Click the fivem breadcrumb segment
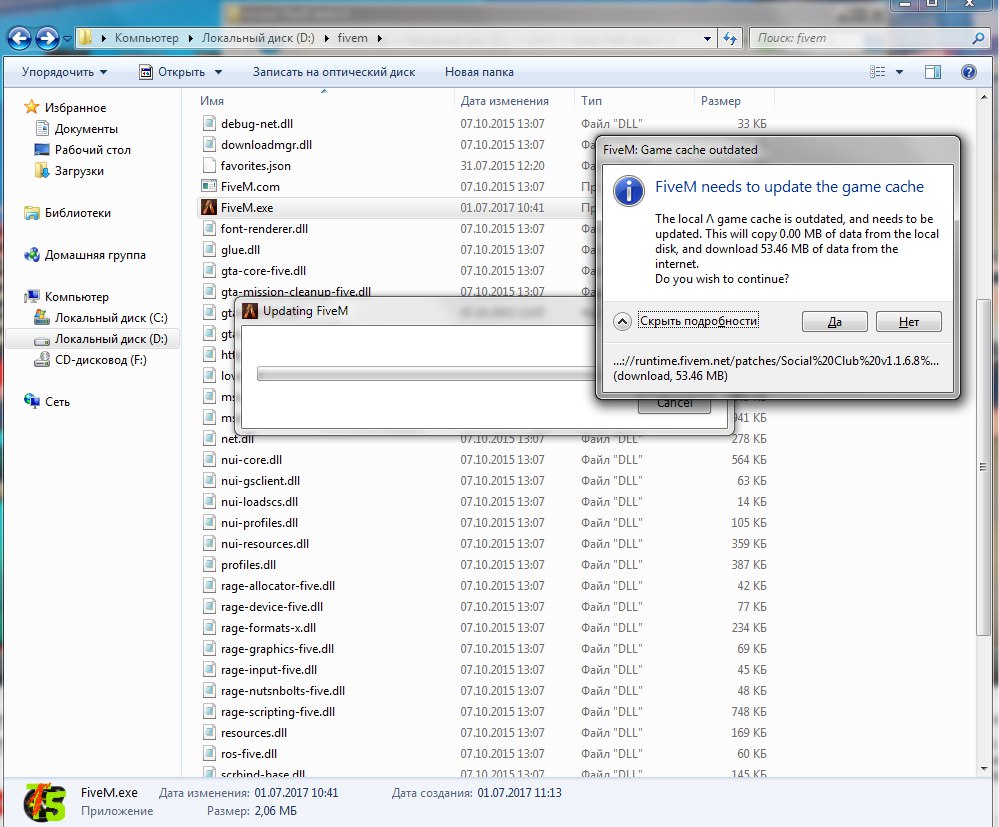Viewport: 999px width, 827px height. [352, 38]
